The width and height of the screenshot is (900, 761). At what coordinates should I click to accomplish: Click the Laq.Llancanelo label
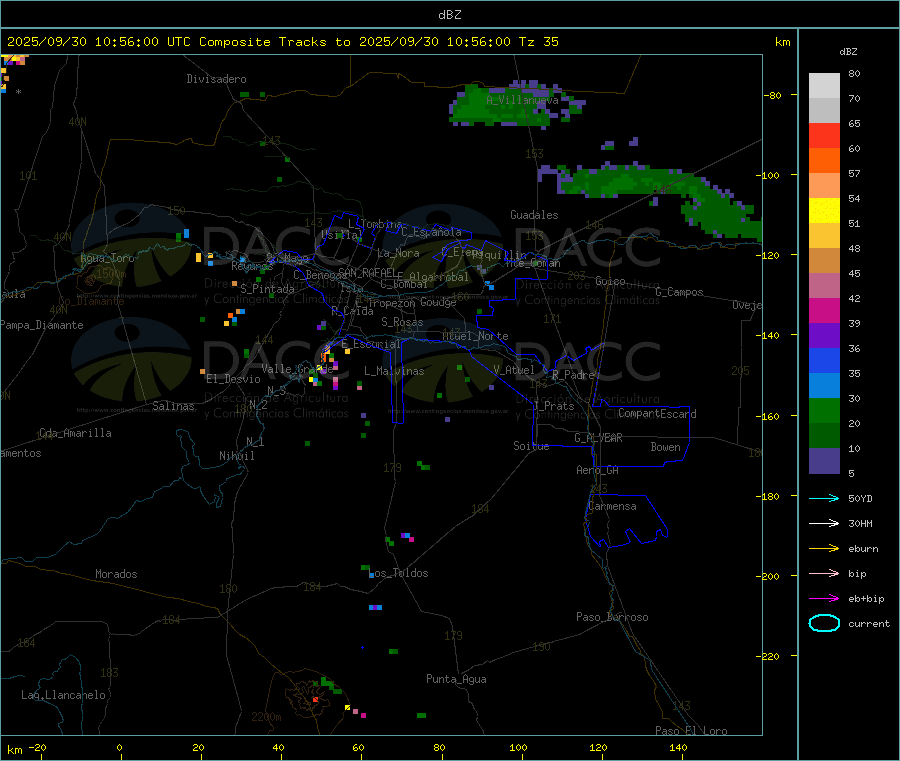point(64,695)
